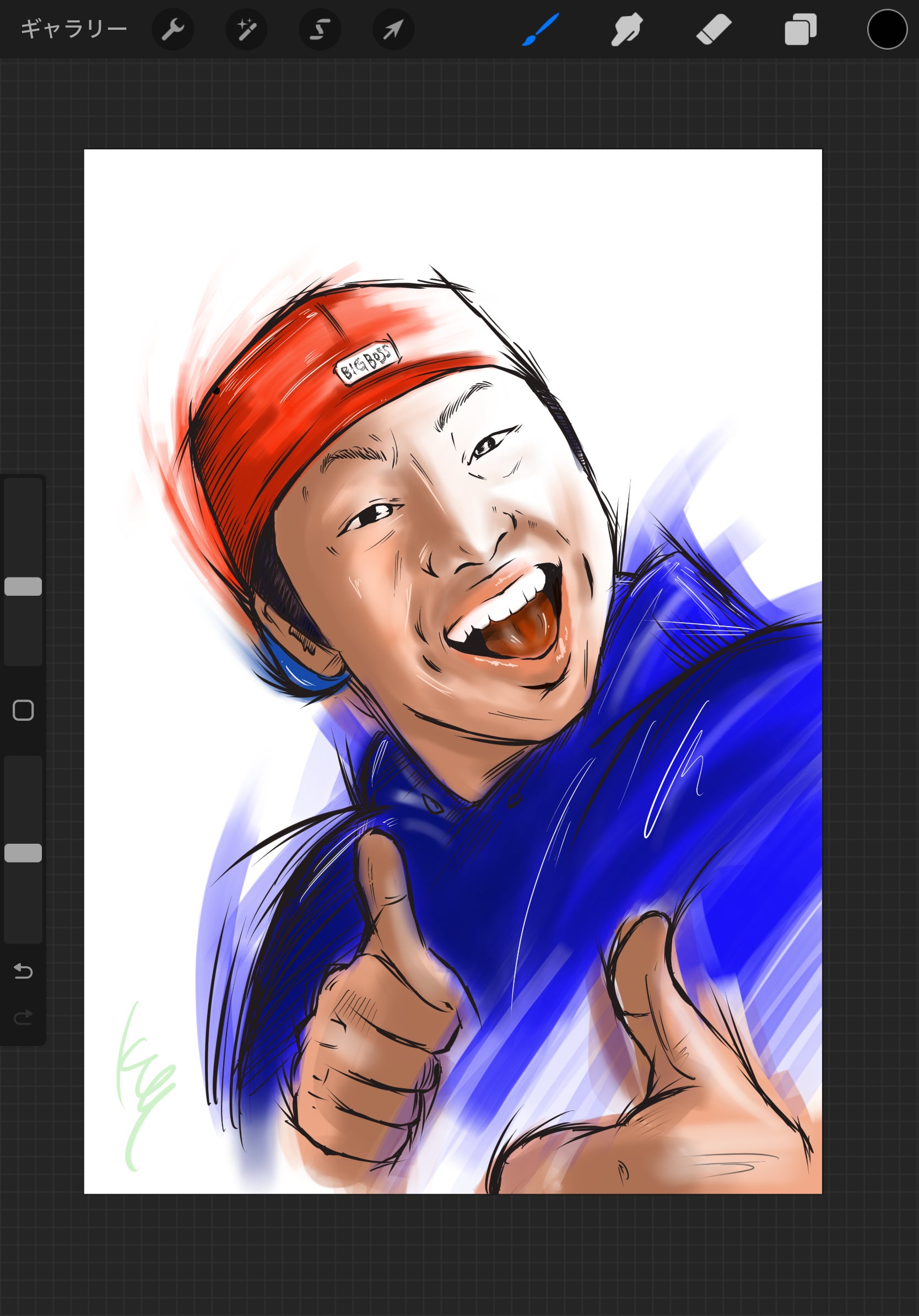Select the Brush tool

point(540,29)
